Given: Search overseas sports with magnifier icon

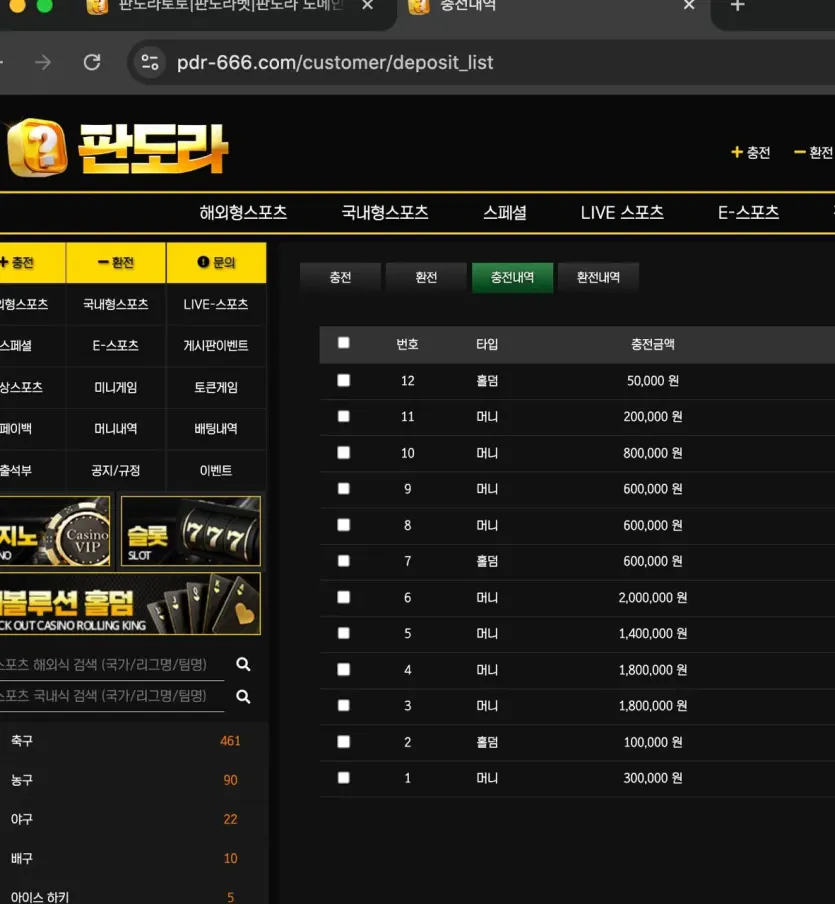Looking at the screenshot, I should pyautogui.click(x=243, y=664).
